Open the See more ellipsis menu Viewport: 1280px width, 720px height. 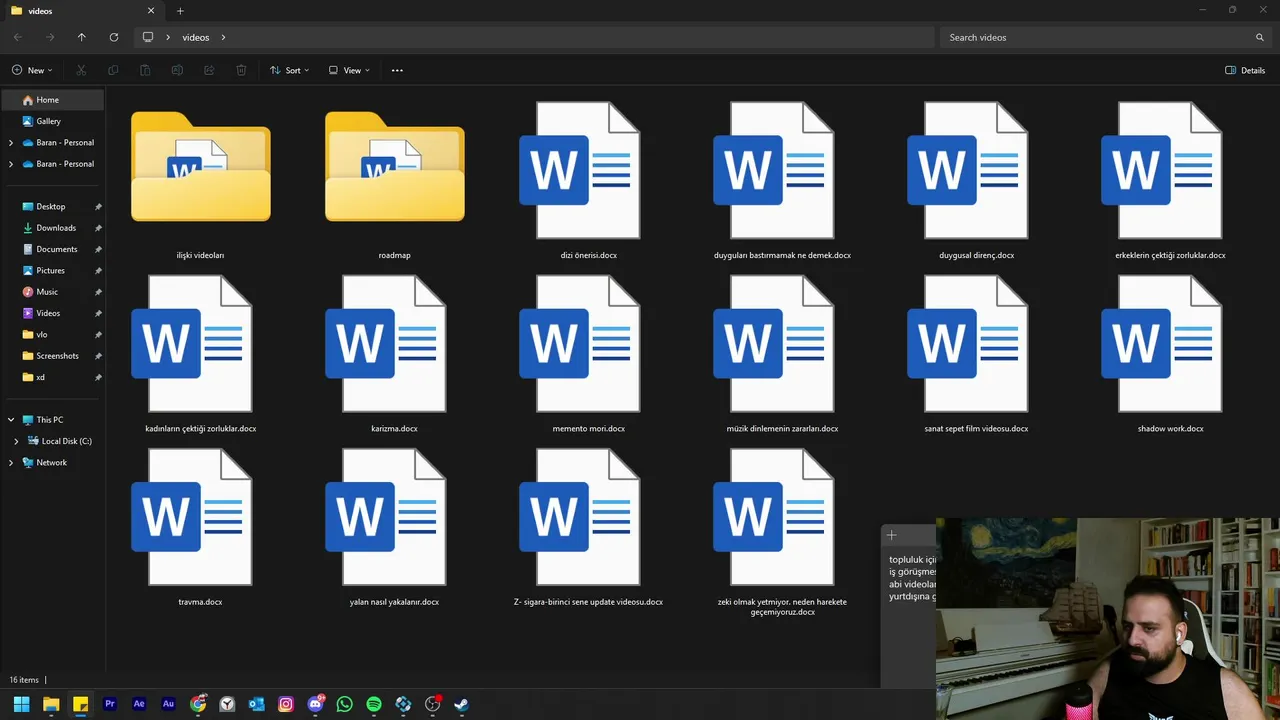click(x=397, y=70)
